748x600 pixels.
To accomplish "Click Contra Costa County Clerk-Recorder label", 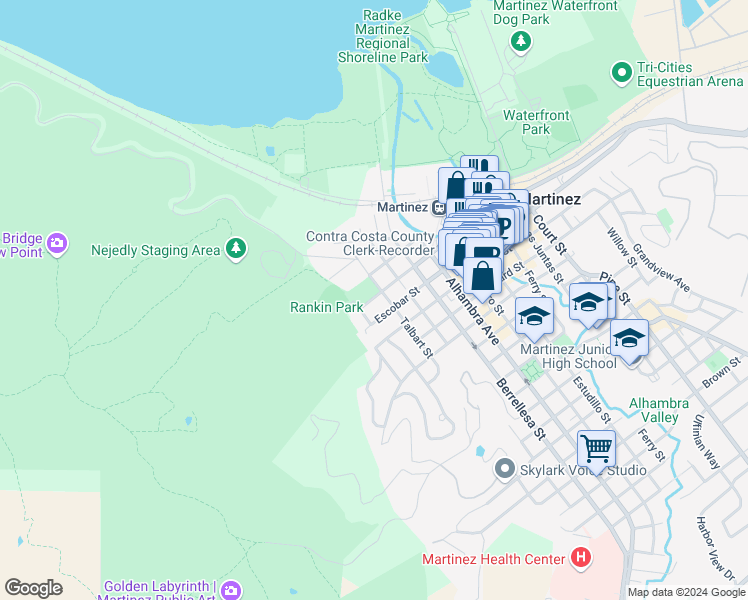I will pos(370,243).
